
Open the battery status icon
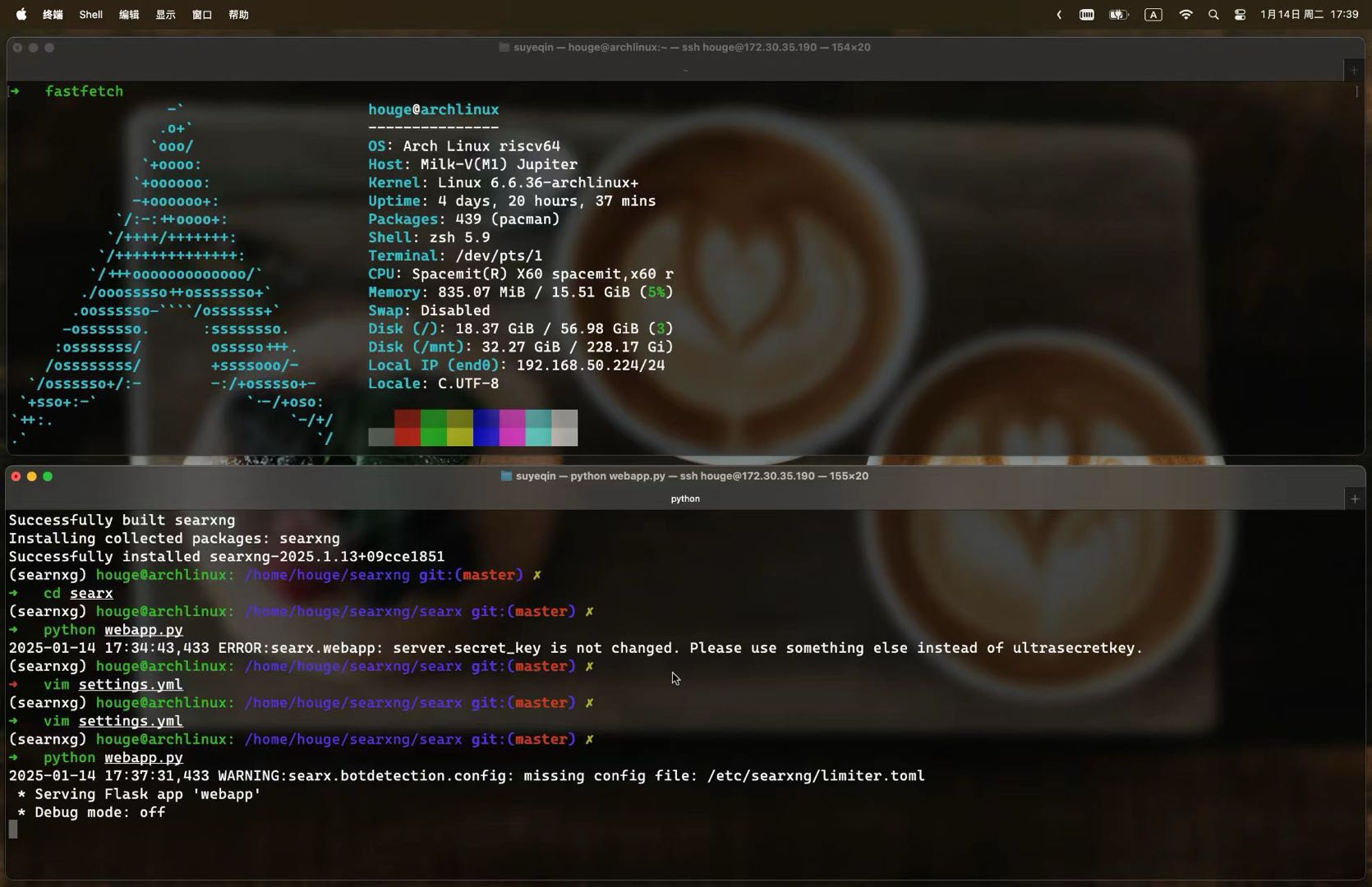[1119, 15]
